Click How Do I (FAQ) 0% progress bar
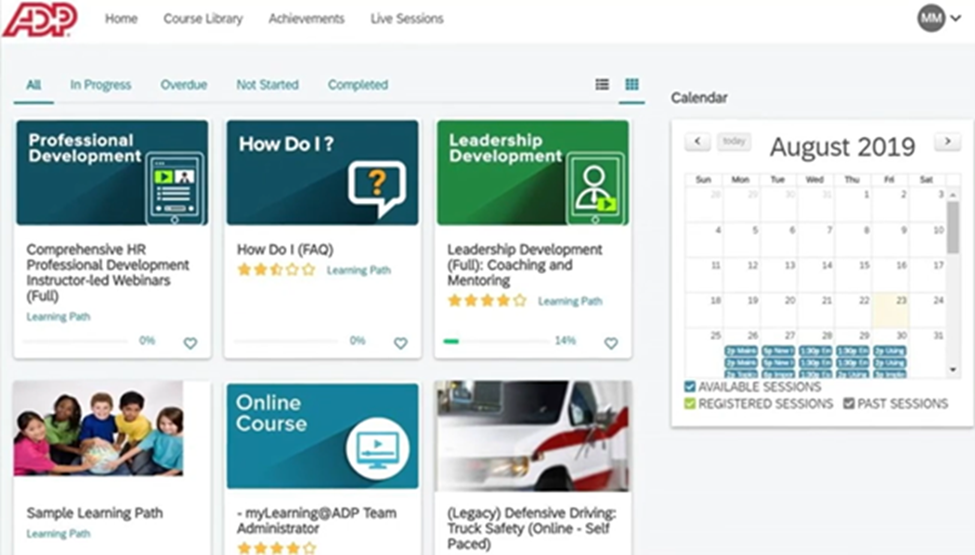 [x=285, y=341]
